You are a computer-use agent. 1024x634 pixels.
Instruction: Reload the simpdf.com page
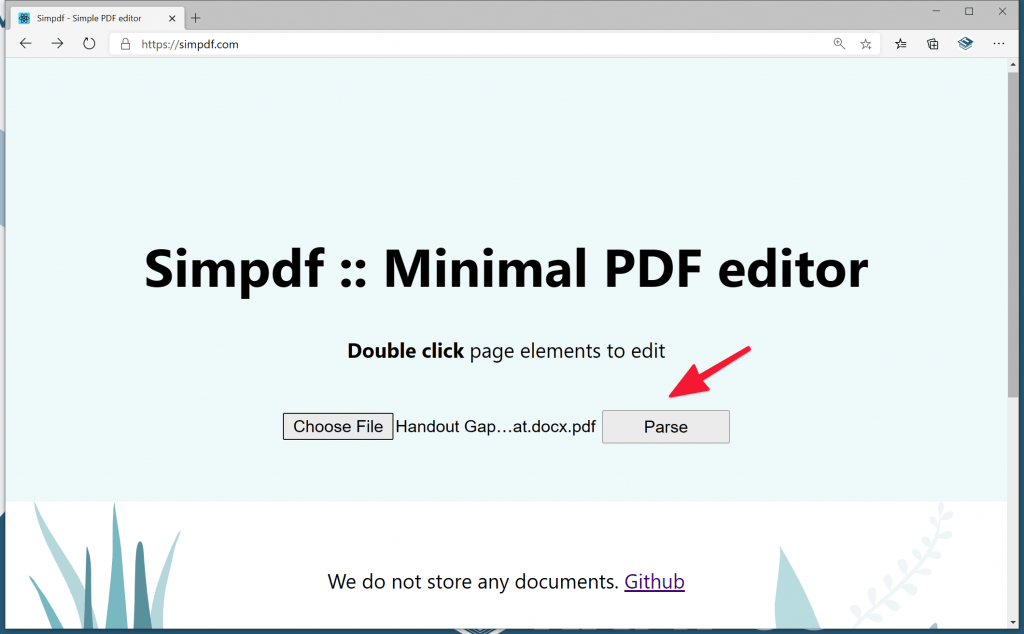tap(89, 44)
